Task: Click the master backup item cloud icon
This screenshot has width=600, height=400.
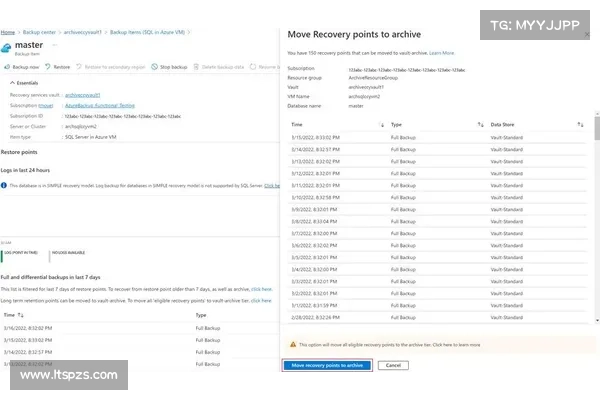Action: pyautogui.click(x=6, y=49)
